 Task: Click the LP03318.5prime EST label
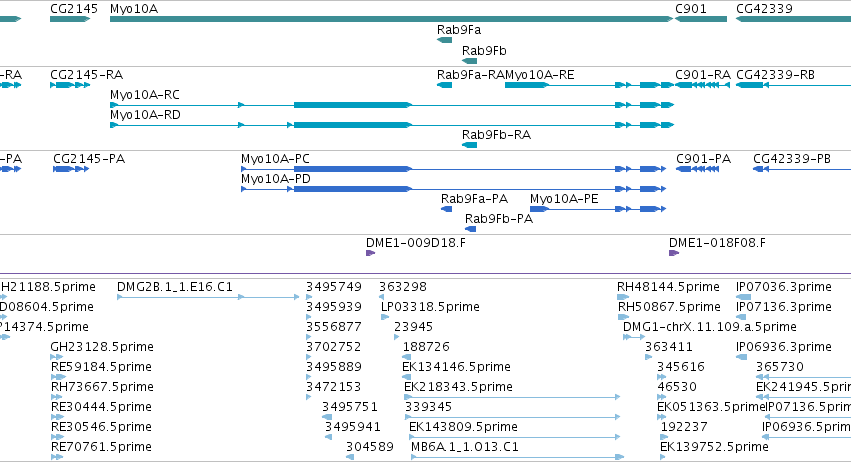click(x=430, y=307)
